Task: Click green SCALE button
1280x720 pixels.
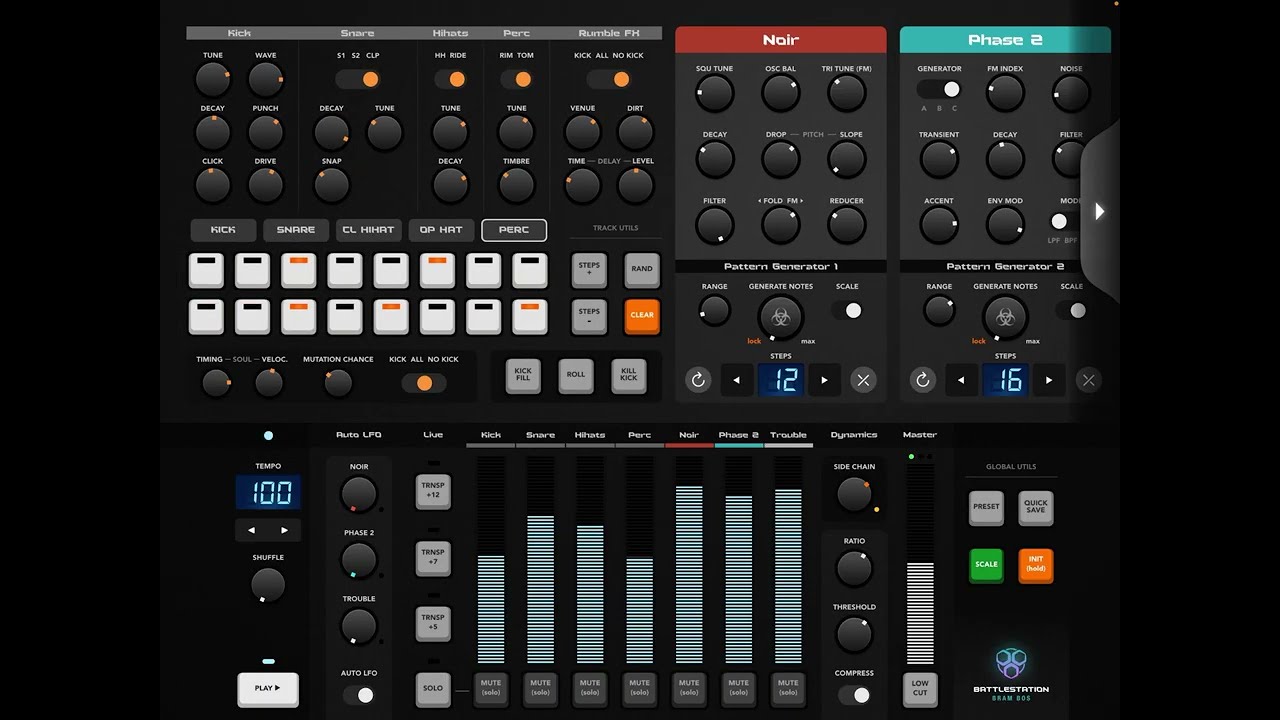Action: pyautogui.click(x=987, y=565)
